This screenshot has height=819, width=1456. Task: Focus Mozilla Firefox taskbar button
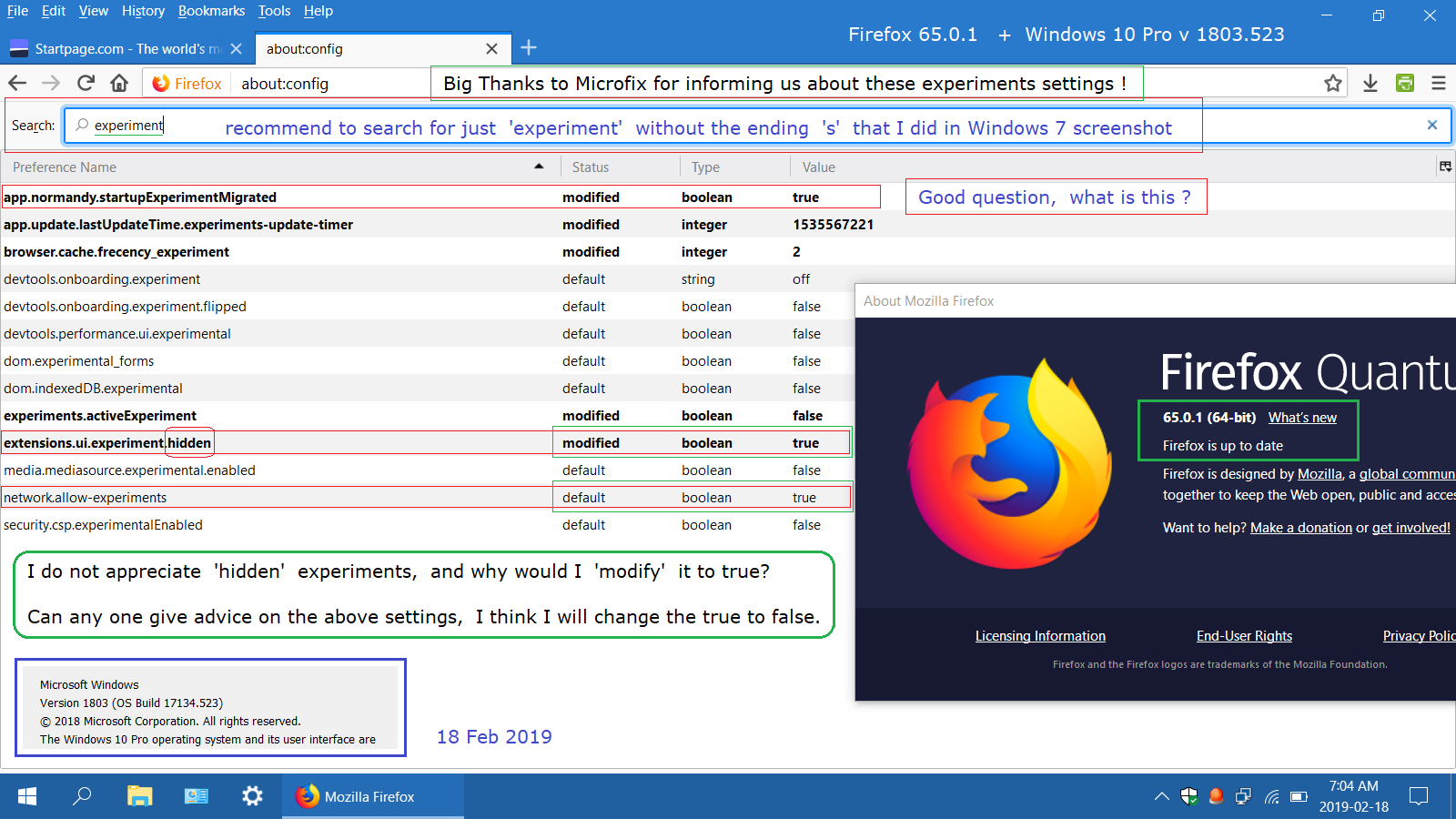(373, 796)
